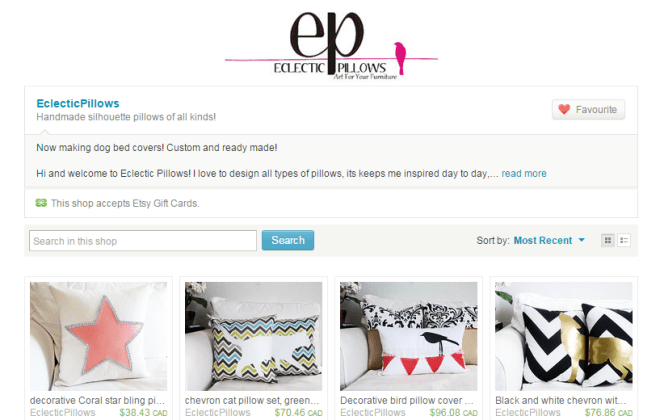Image resolution: width=660 pixels, height=420 pixels.
Task: Open EclecticPillows shop name link
Action: click(x=78, y=104)
